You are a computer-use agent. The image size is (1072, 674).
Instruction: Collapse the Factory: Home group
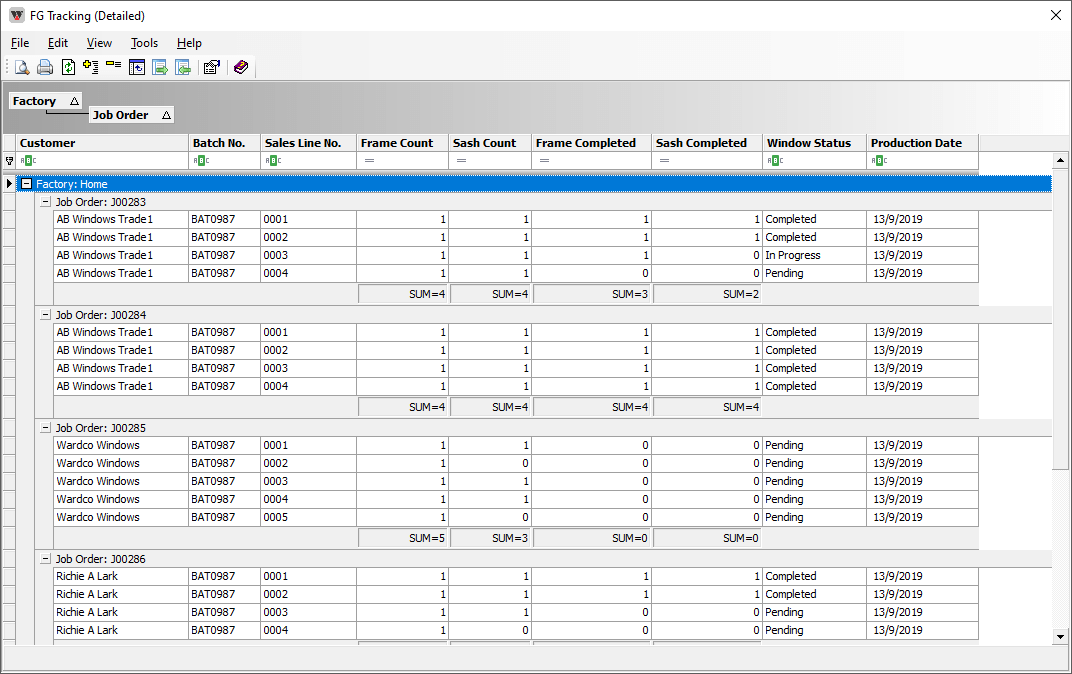pos(26,184)
